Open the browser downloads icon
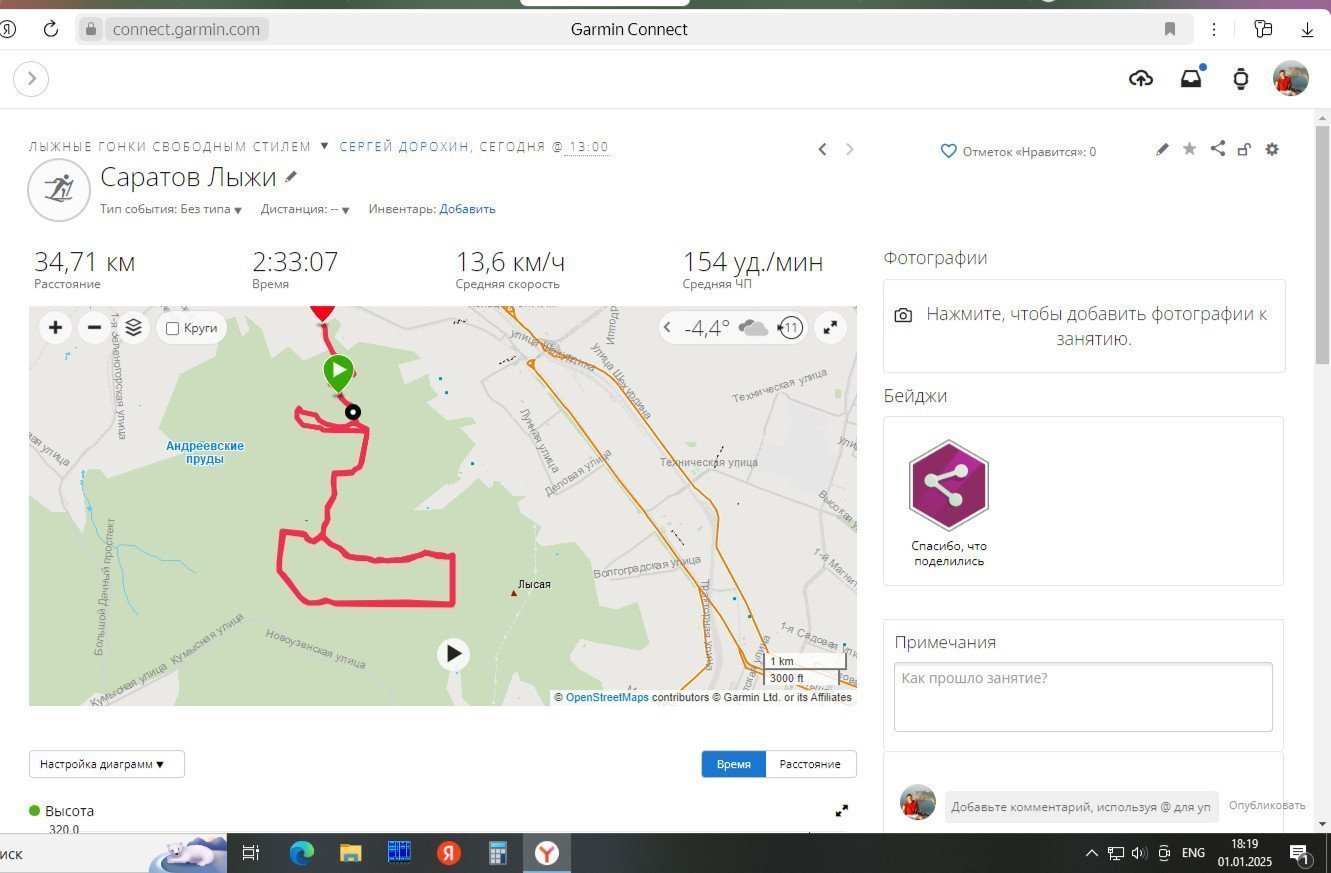 (x=1307, y=29)
